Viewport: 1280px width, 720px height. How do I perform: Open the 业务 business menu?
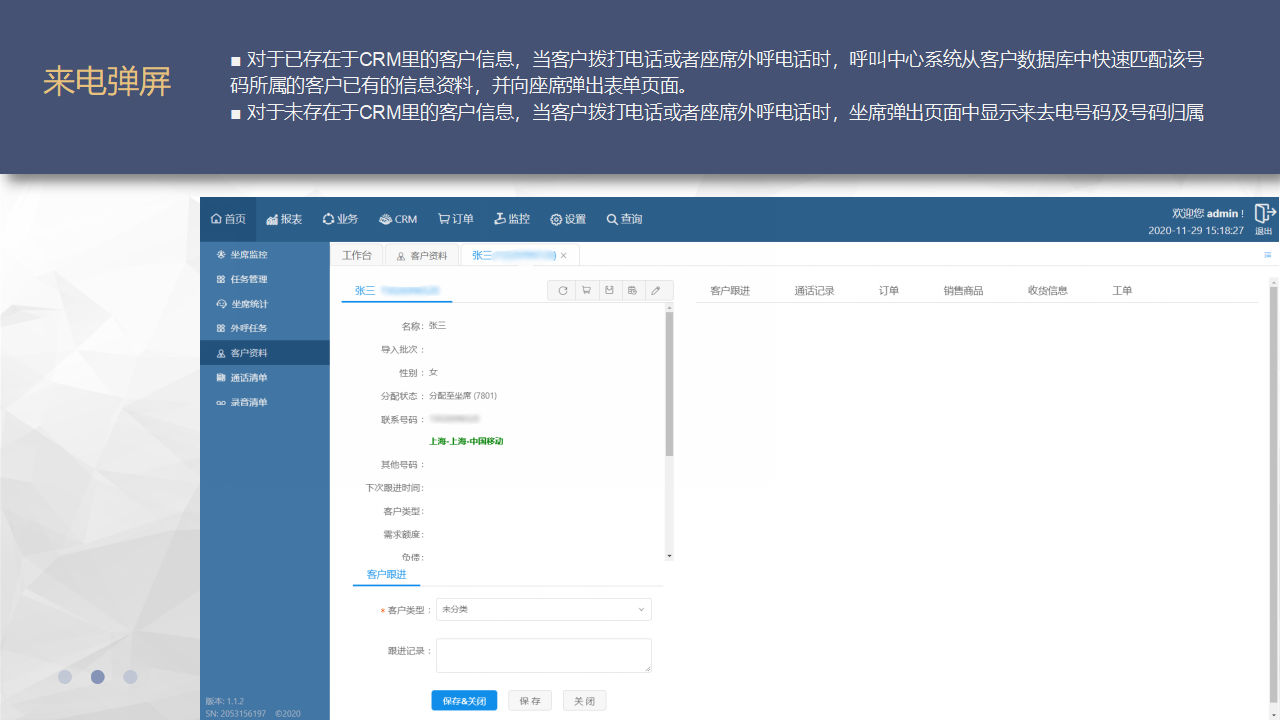coord(340,219)
